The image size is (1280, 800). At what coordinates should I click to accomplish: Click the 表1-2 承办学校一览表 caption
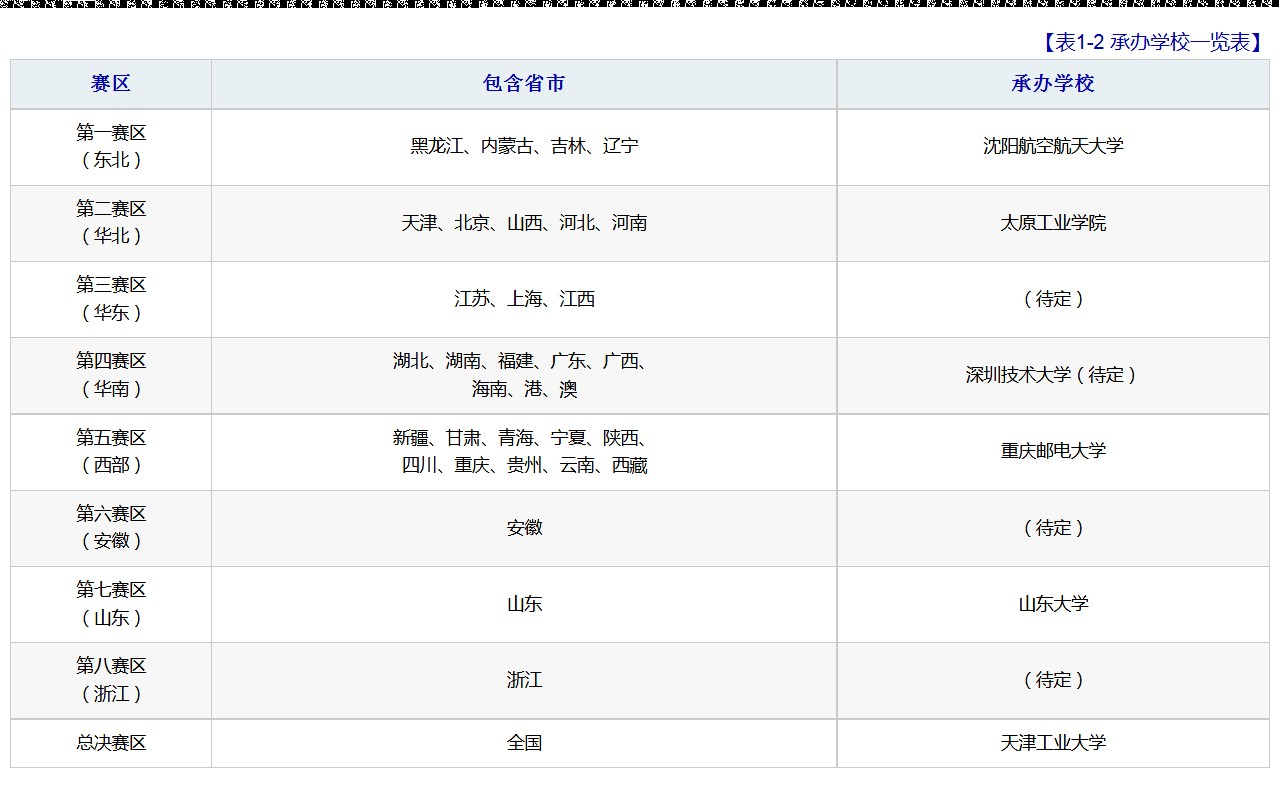1153,42
